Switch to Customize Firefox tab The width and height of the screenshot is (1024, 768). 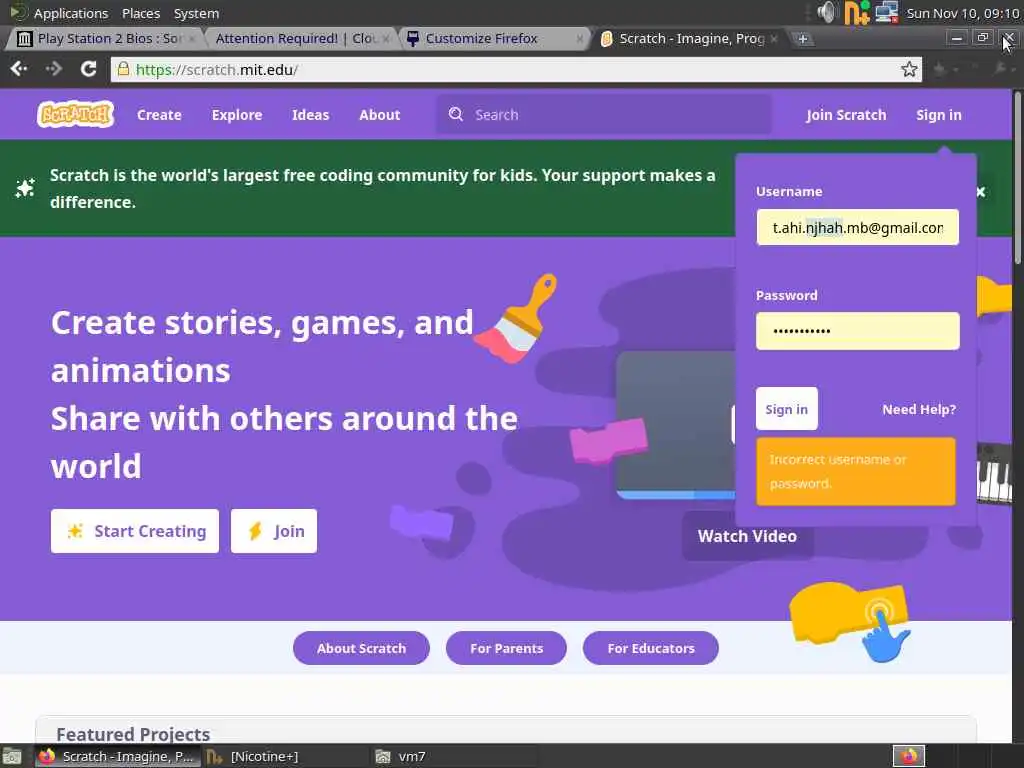point(493,39)
